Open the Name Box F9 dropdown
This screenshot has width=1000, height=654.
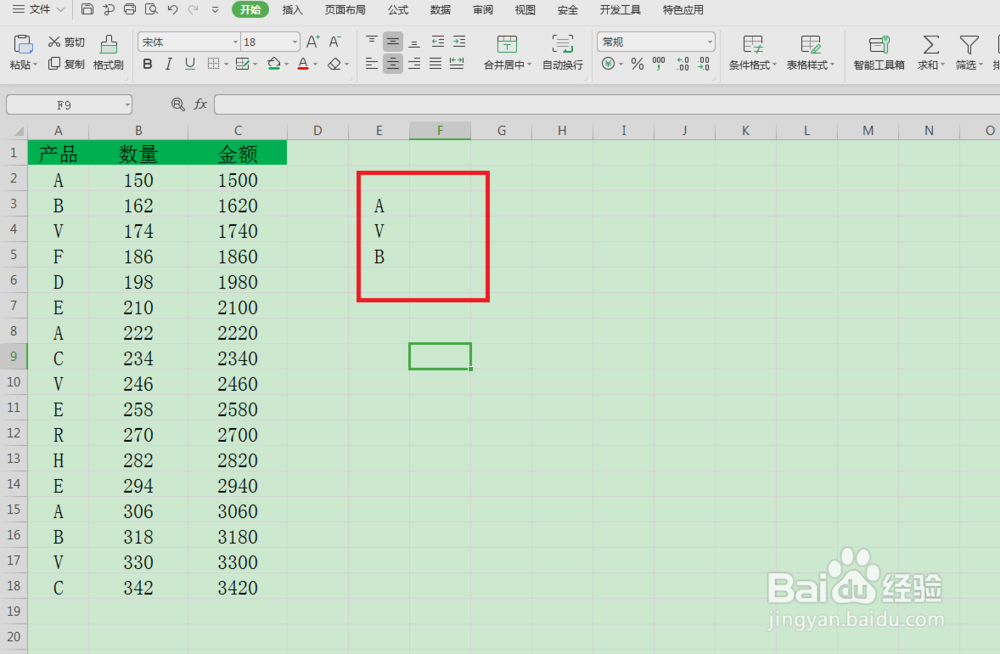coord(128,105)
